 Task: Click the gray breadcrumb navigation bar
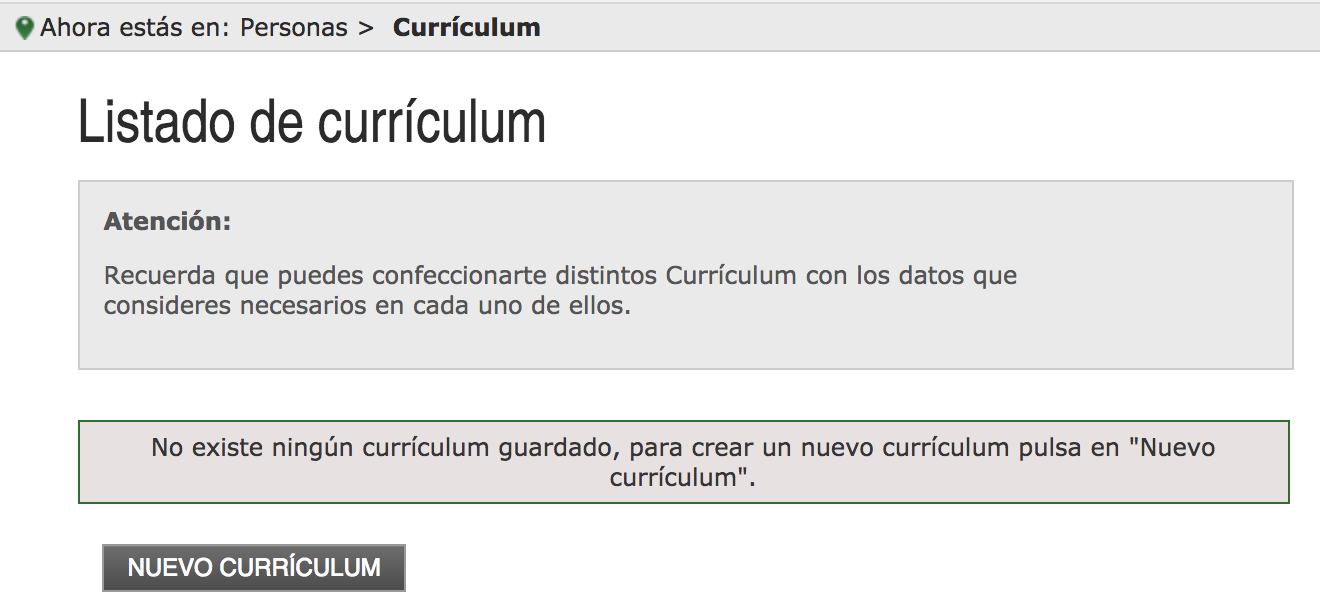click(660, 27)
